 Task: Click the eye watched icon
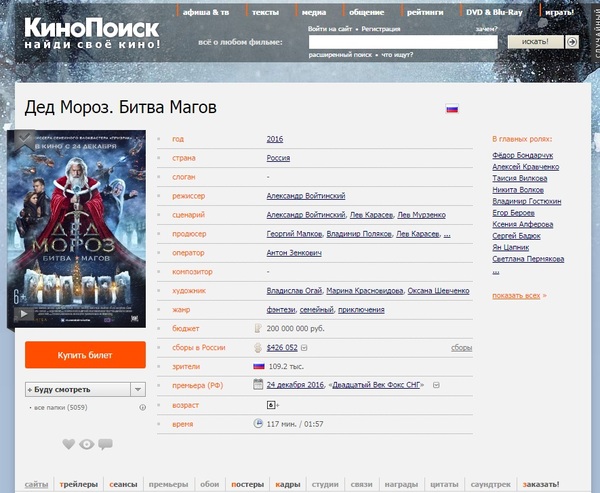pos(87,444)
